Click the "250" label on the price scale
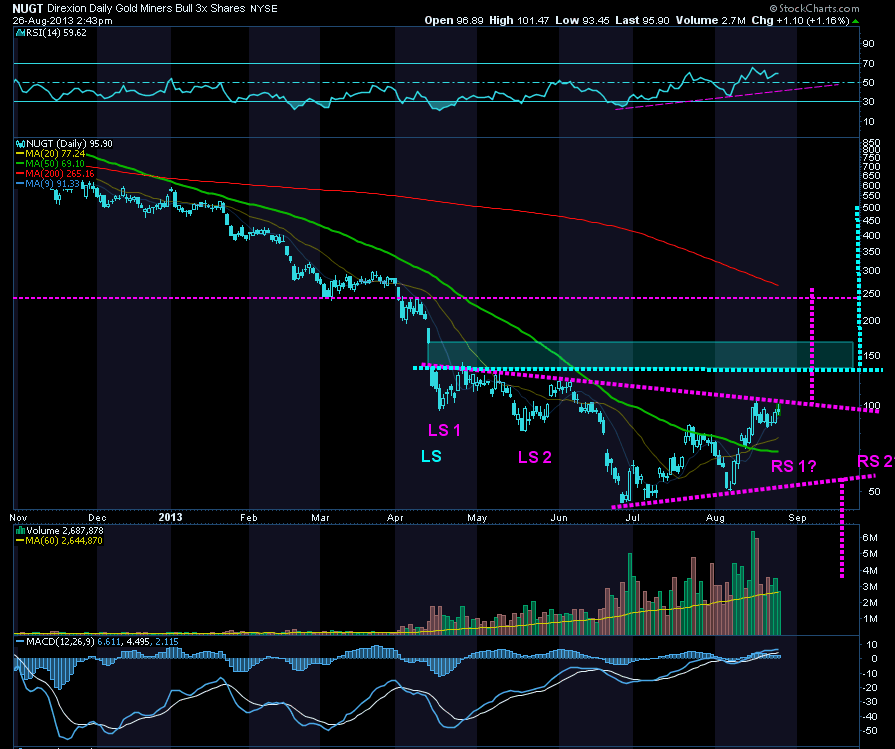Screen dimensions: 895x749 click(x=872, y=293)
